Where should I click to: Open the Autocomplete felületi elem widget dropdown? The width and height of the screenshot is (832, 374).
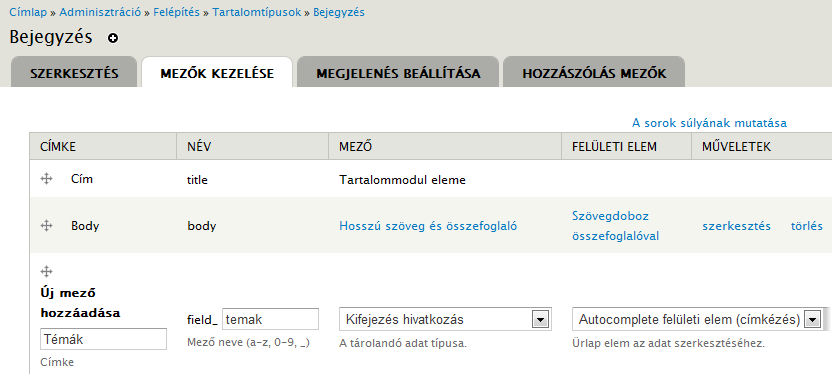pos(697,319)
